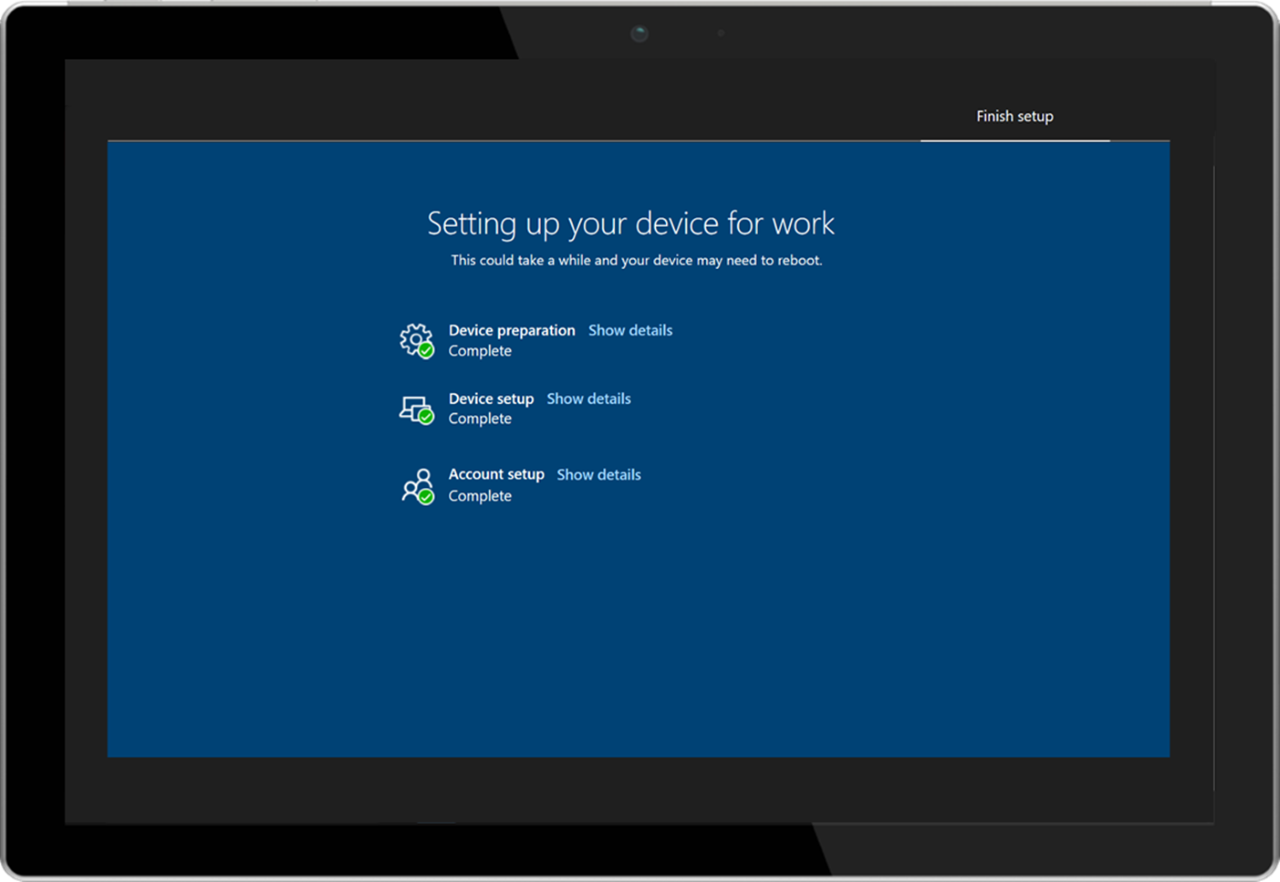Show details for Account setup
The height and width of the screenshot is (882, 1280).
(598, 474)
